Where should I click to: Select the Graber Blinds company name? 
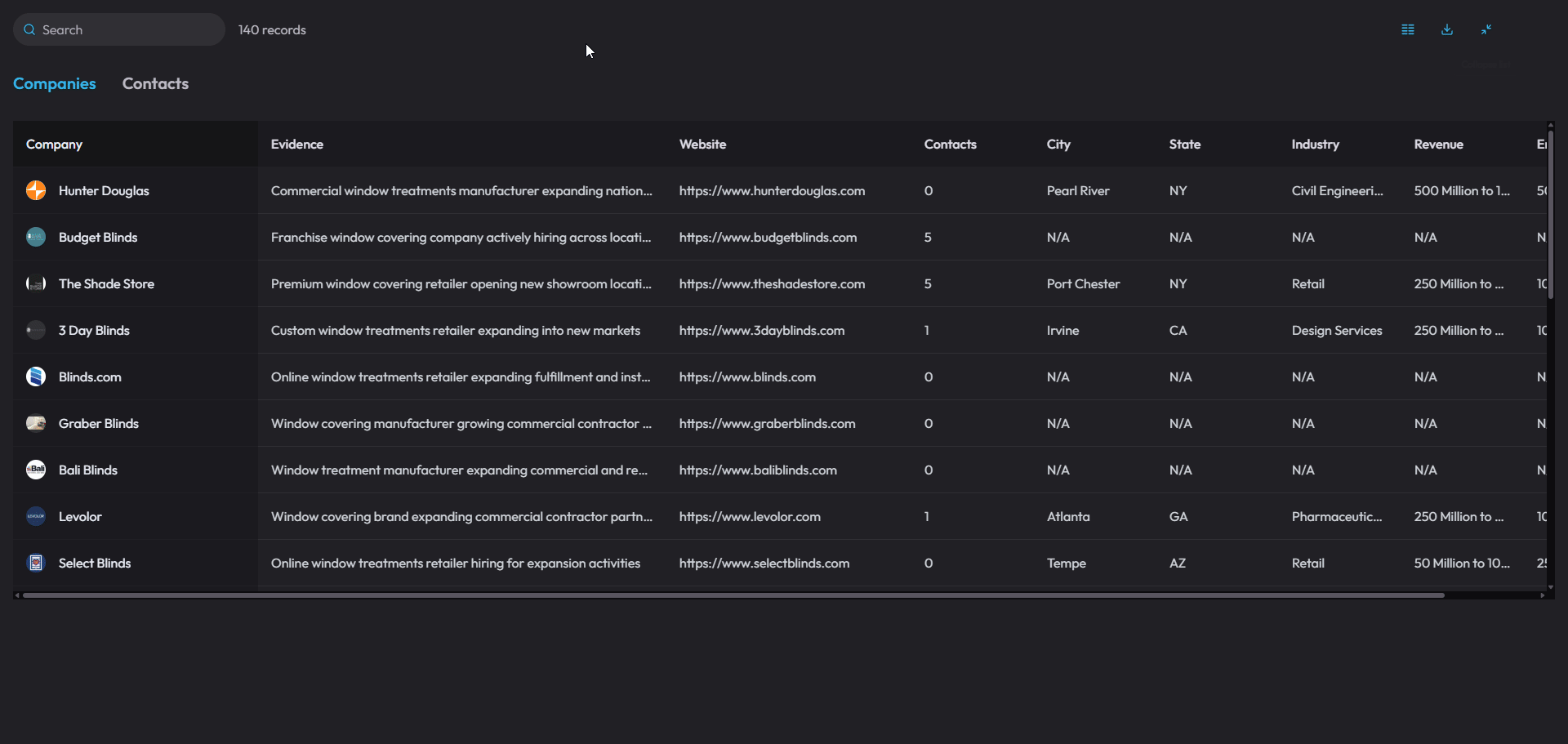coord(99,423)
